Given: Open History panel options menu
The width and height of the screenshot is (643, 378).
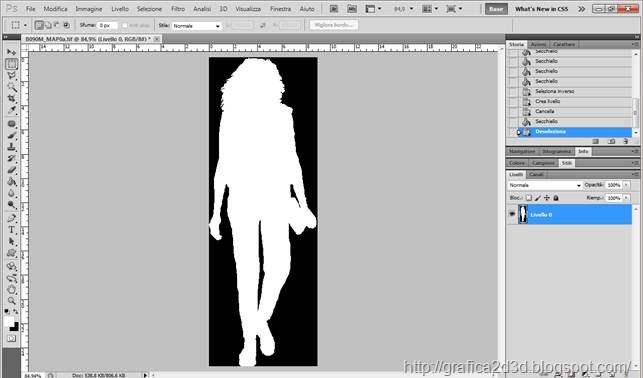Looking at the screenshot, I should [x=635, y=44].
